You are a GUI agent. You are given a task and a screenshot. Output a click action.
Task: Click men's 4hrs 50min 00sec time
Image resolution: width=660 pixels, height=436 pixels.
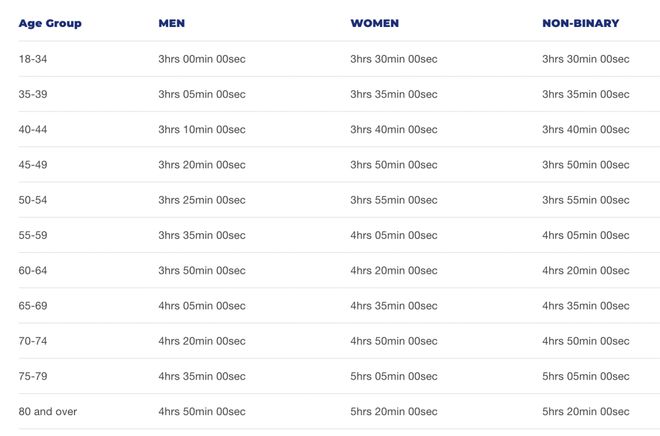click(202, 412)
